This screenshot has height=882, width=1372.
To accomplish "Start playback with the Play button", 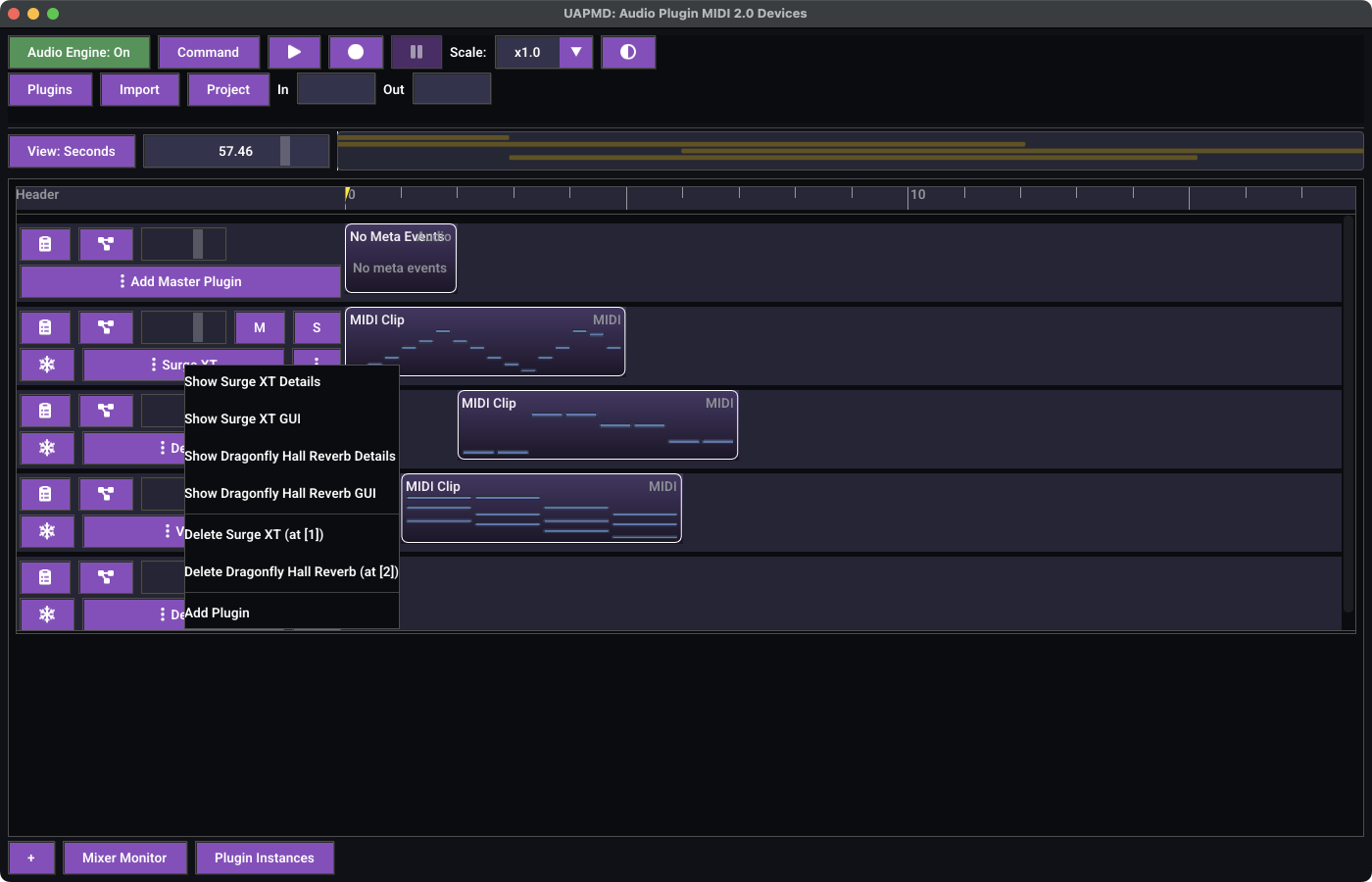I will (294, 52).
